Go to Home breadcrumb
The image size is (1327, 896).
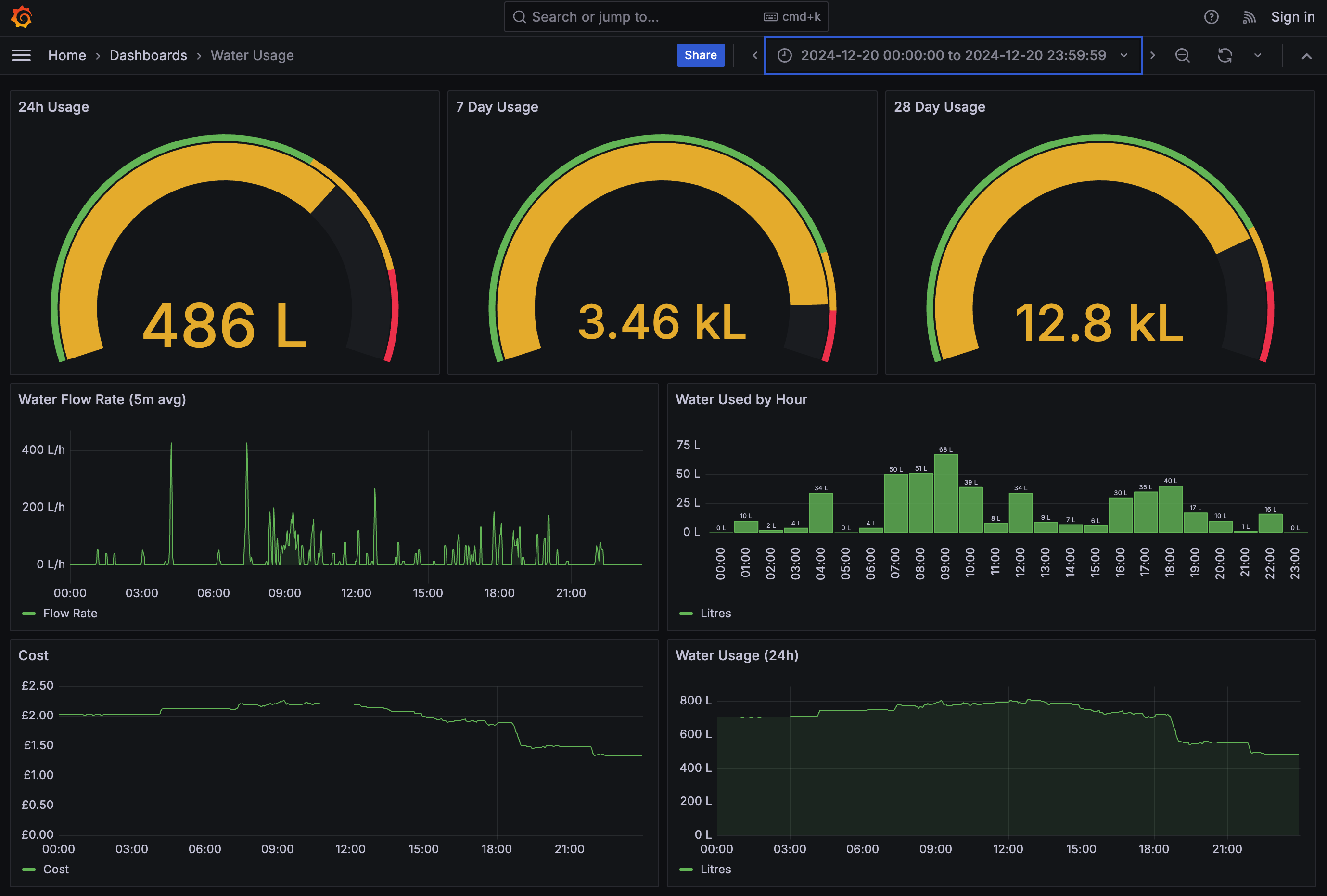[67, 55]
